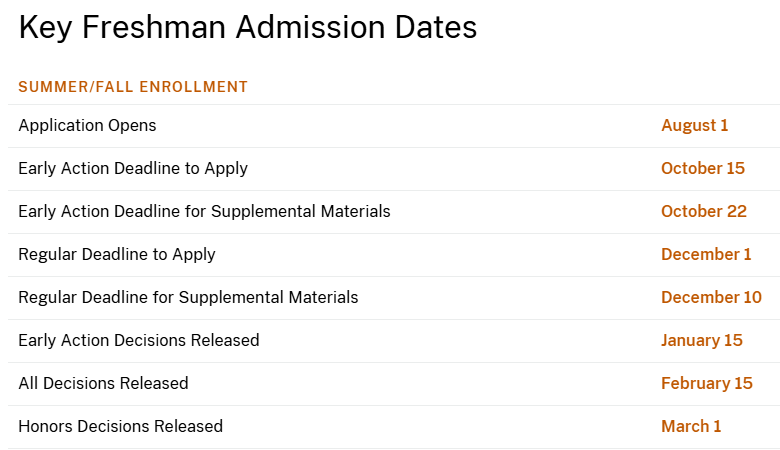Click the All Decisions Released label

(x=103, y=384)
